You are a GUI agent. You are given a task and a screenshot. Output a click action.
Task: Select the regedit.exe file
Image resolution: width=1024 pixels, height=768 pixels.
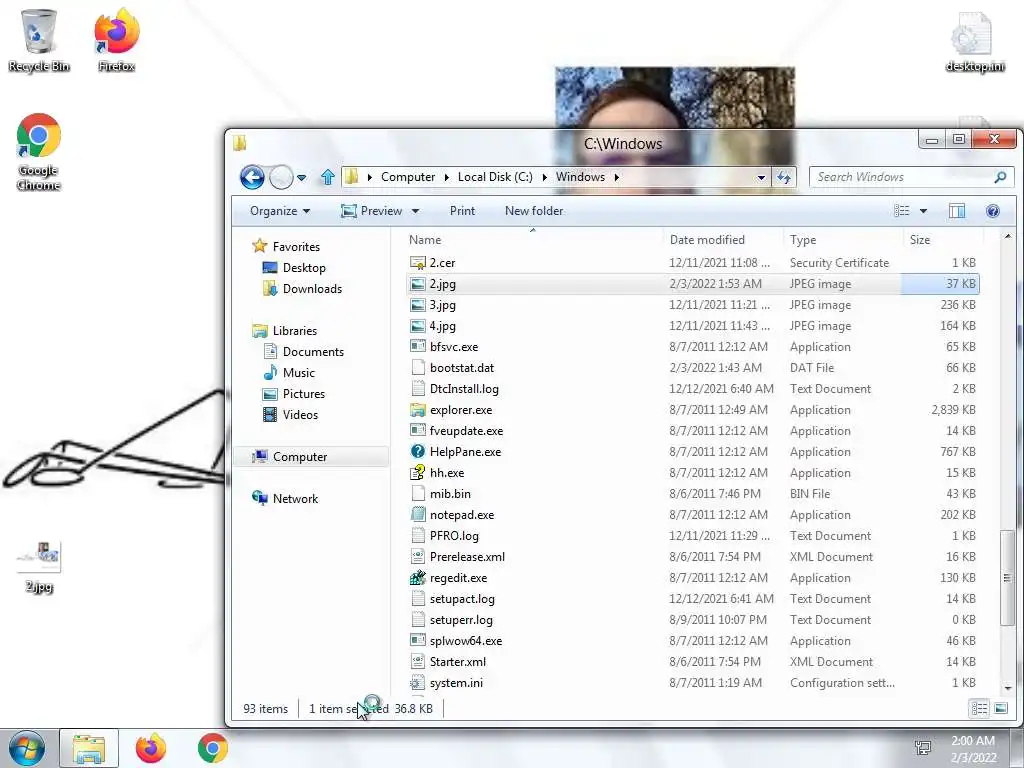(x=692, y=578)
